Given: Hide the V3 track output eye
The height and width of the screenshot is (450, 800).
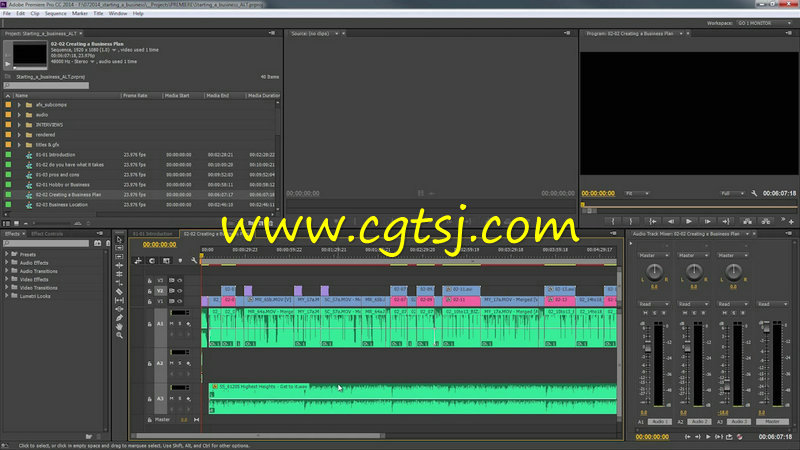Looking at the screenshot, I should click(x=180, y=280).
